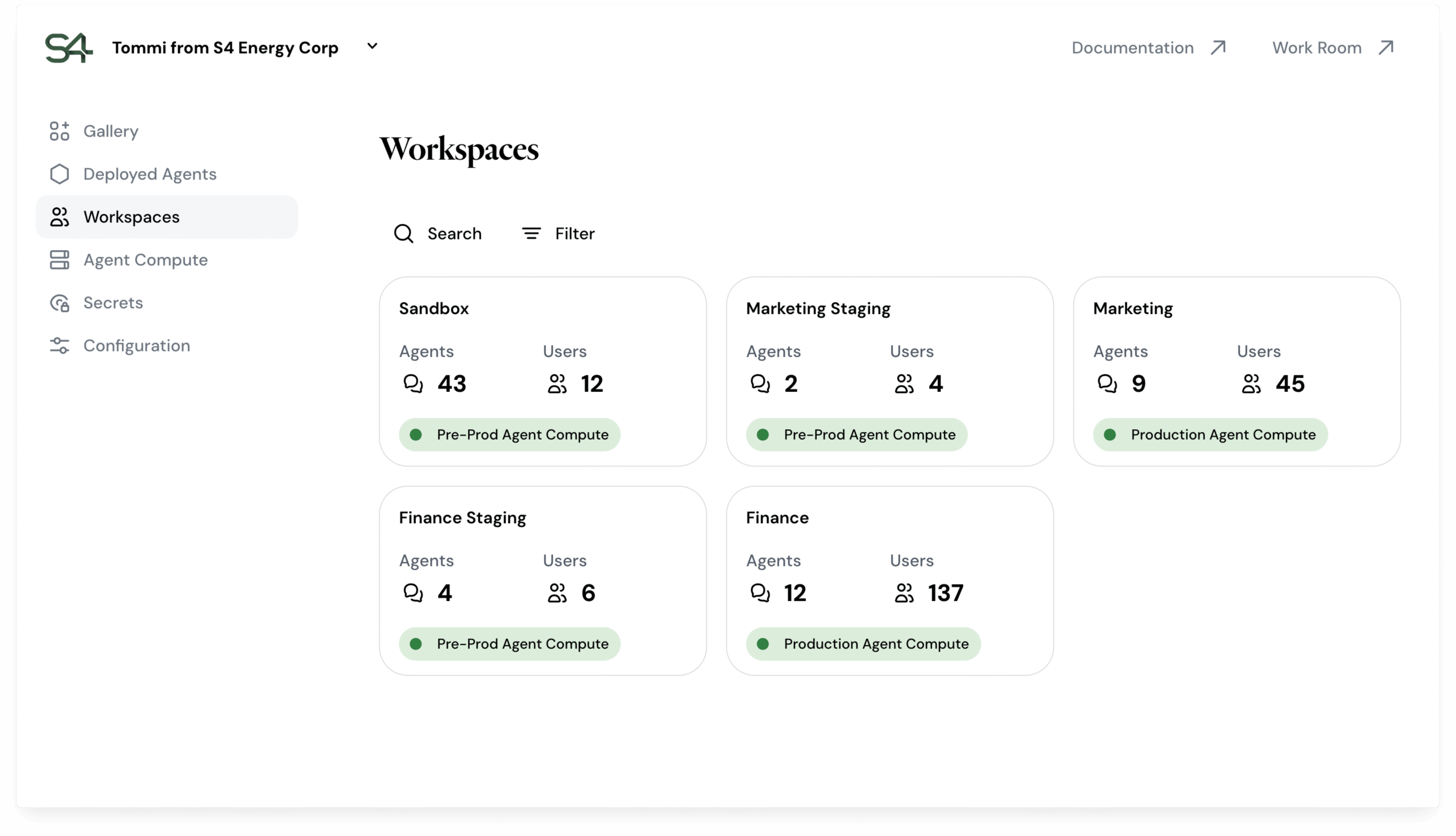Click agents chat icon in Finance Staging card

[x=413, y=592]
